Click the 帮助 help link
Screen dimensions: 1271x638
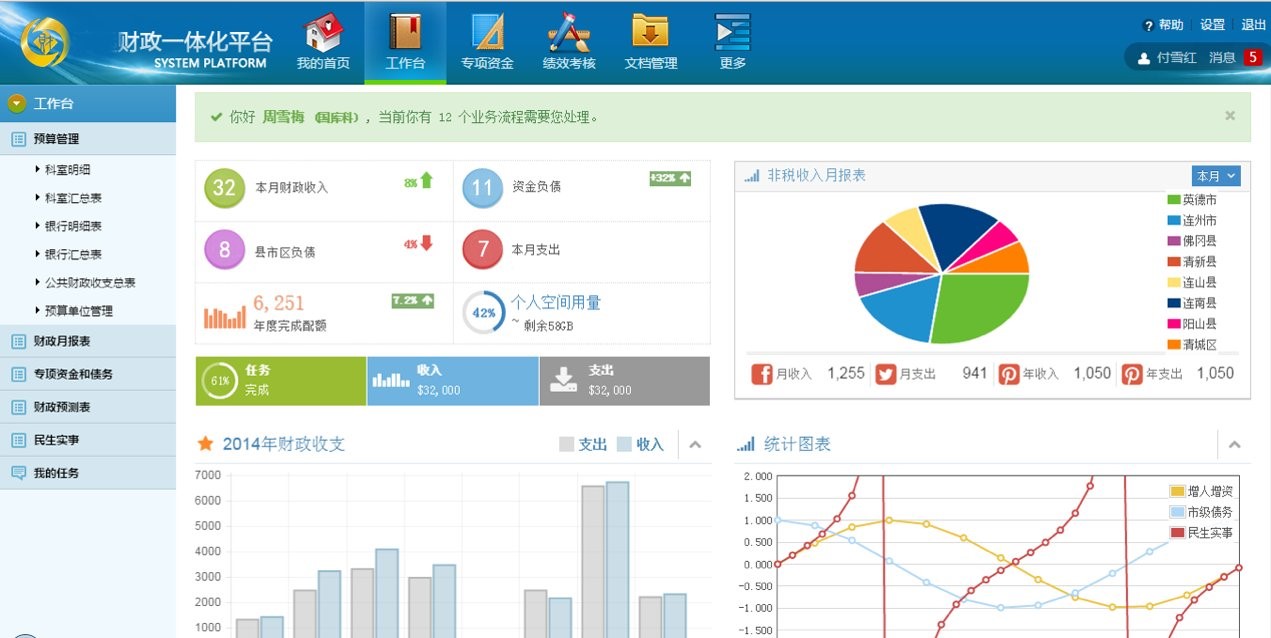(x=1163, y=25)
